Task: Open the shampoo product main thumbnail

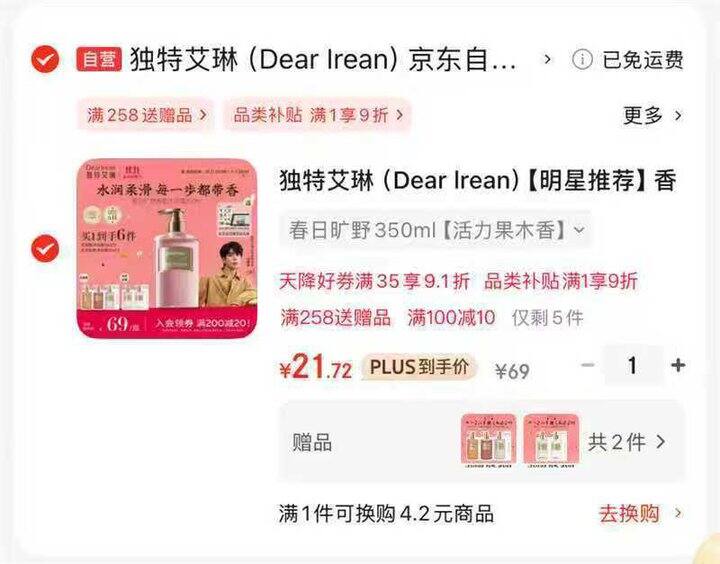Action: (x=167, y=248)
